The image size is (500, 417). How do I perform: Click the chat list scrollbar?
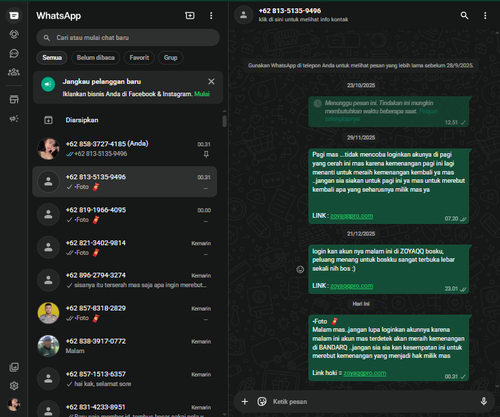pyautogui.click(x=224, y=121)
